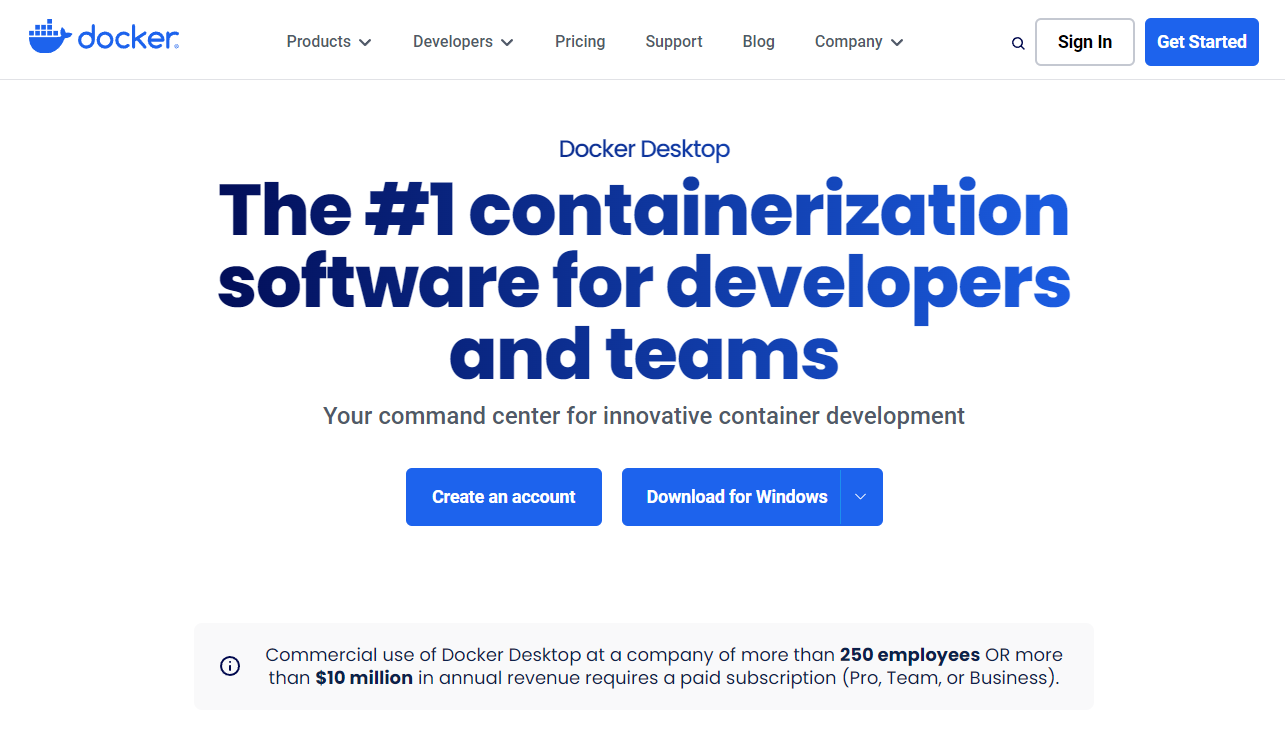
Task: Click Create an account
Action: (x=504, y=497)
